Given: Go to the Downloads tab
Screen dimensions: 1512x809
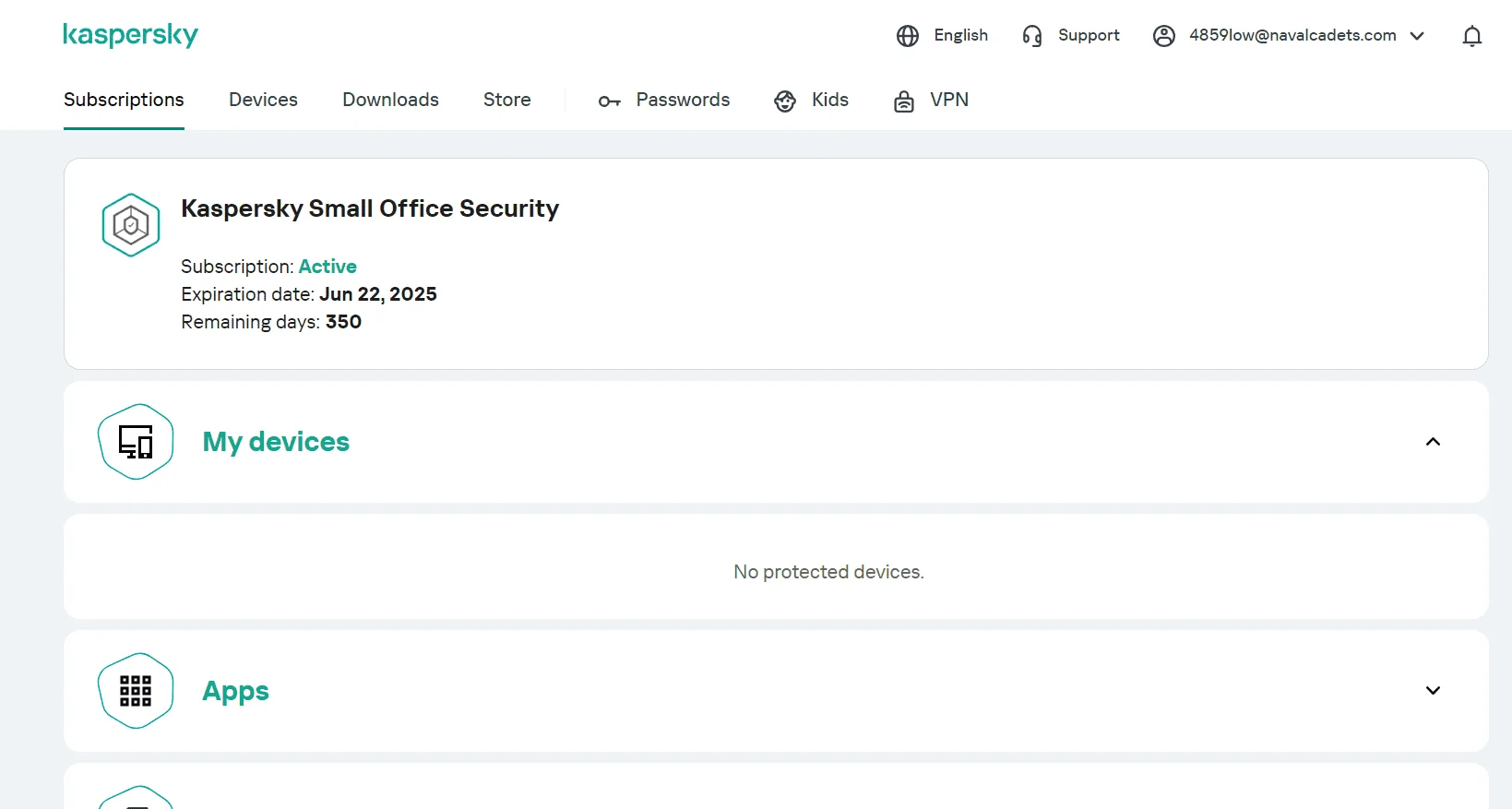Looking at the screenshot, I should (x=390, y=100).
